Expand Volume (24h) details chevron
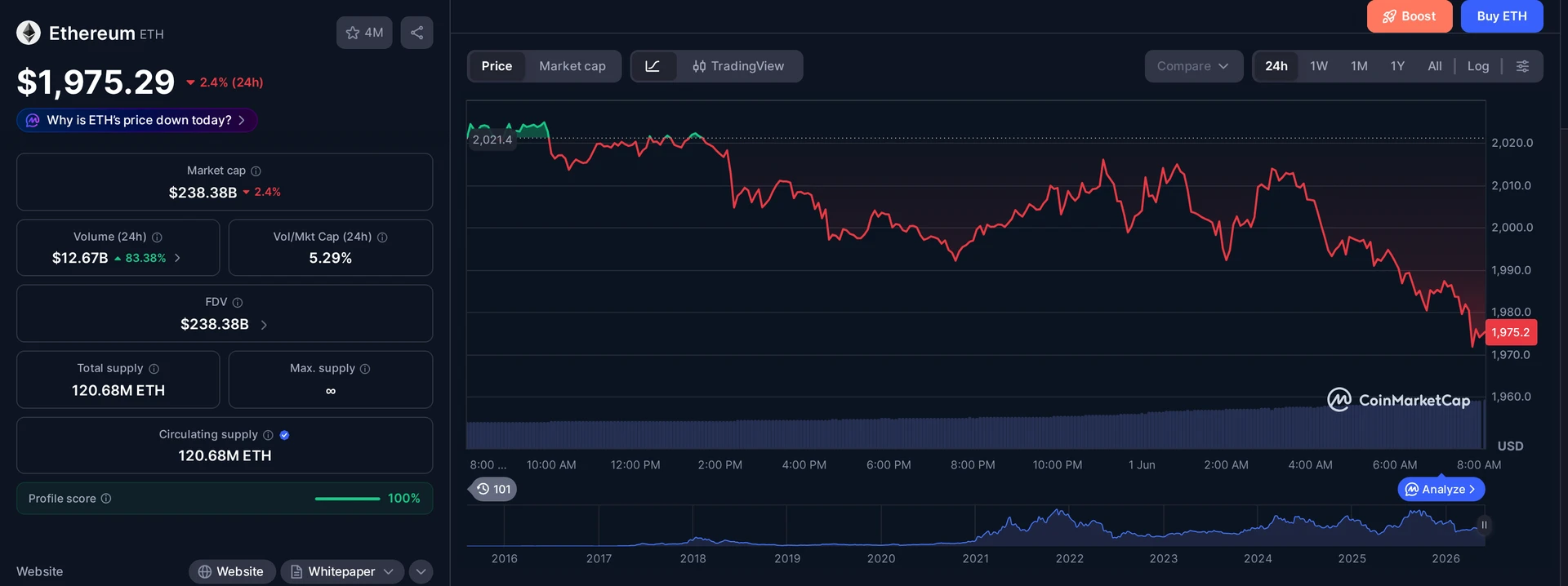This screenshot has width=1568, height=586. pos(177,258)
